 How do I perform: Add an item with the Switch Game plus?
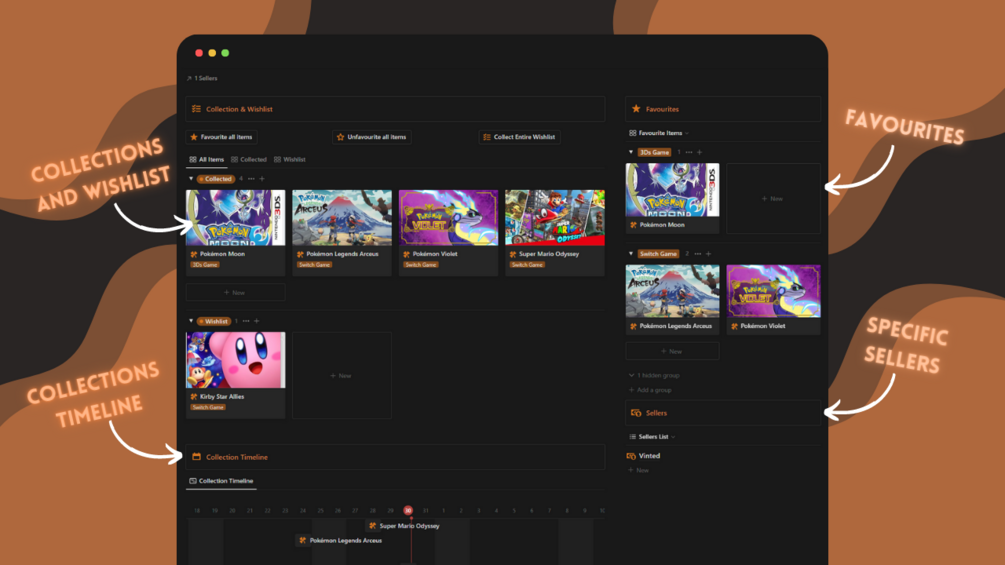(708, 254)
